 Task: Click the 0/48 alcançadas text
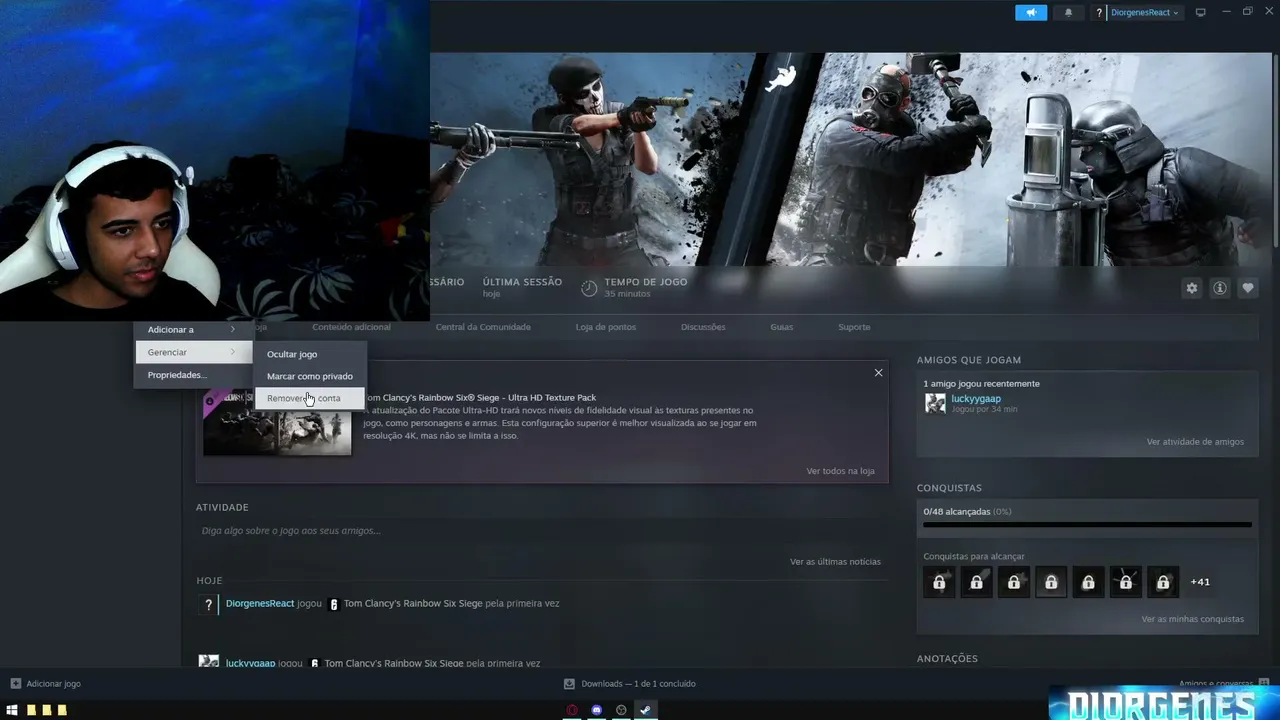coord(957,512)
